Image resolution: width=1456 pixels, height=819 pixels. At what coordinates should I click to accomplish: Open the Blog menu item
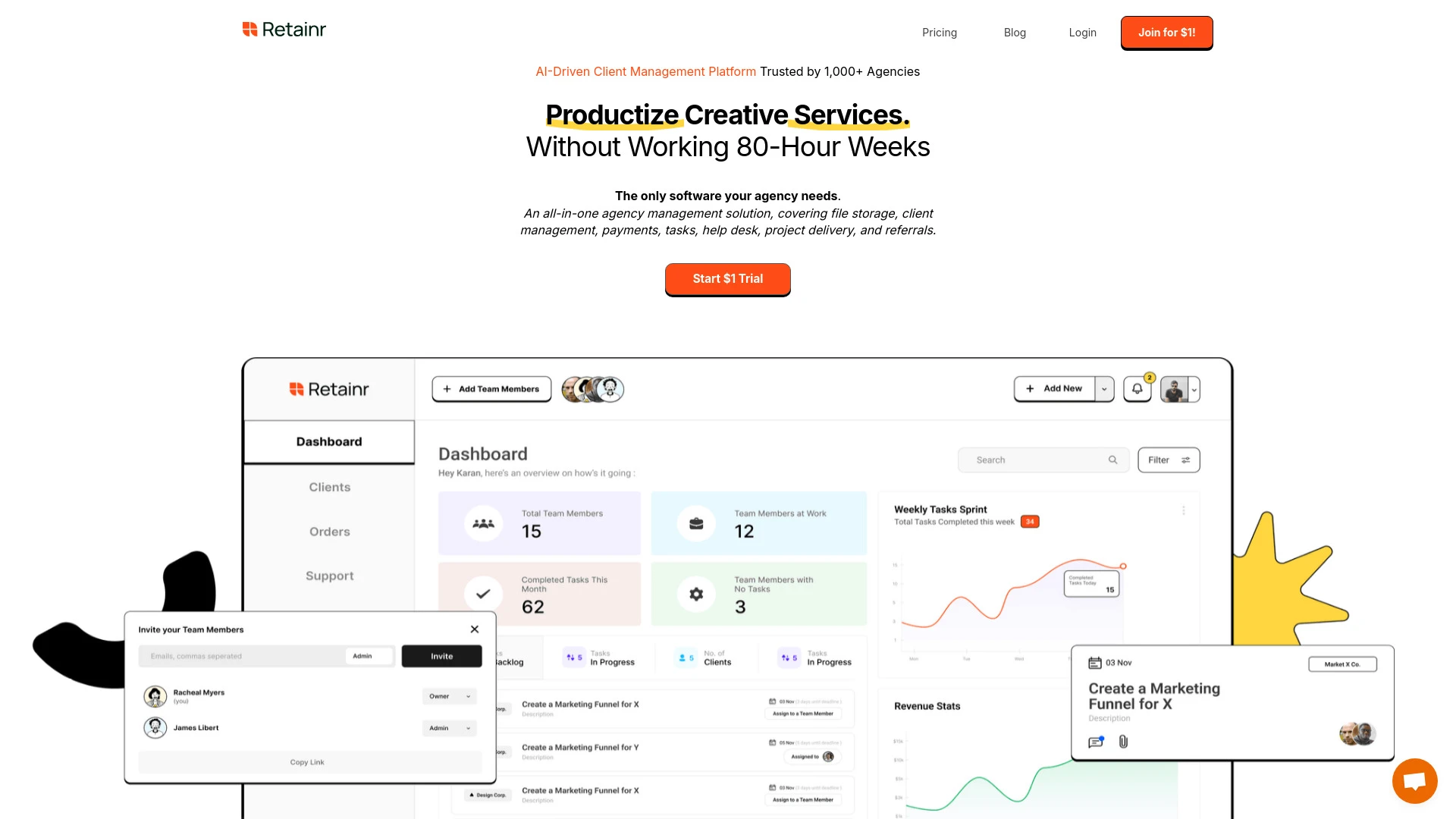(1014, 32)
